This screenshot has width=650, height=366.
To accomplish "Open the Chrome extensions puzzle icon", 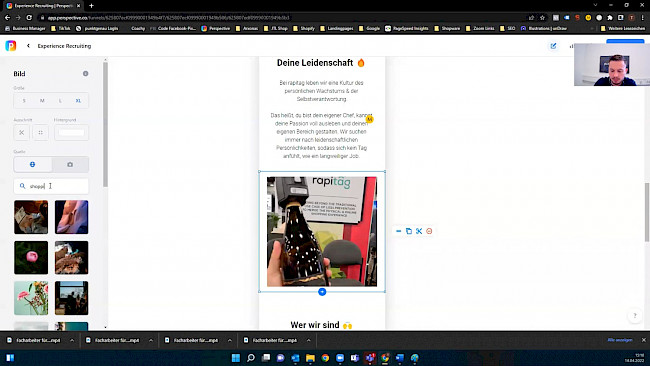I will pos(610,17).
